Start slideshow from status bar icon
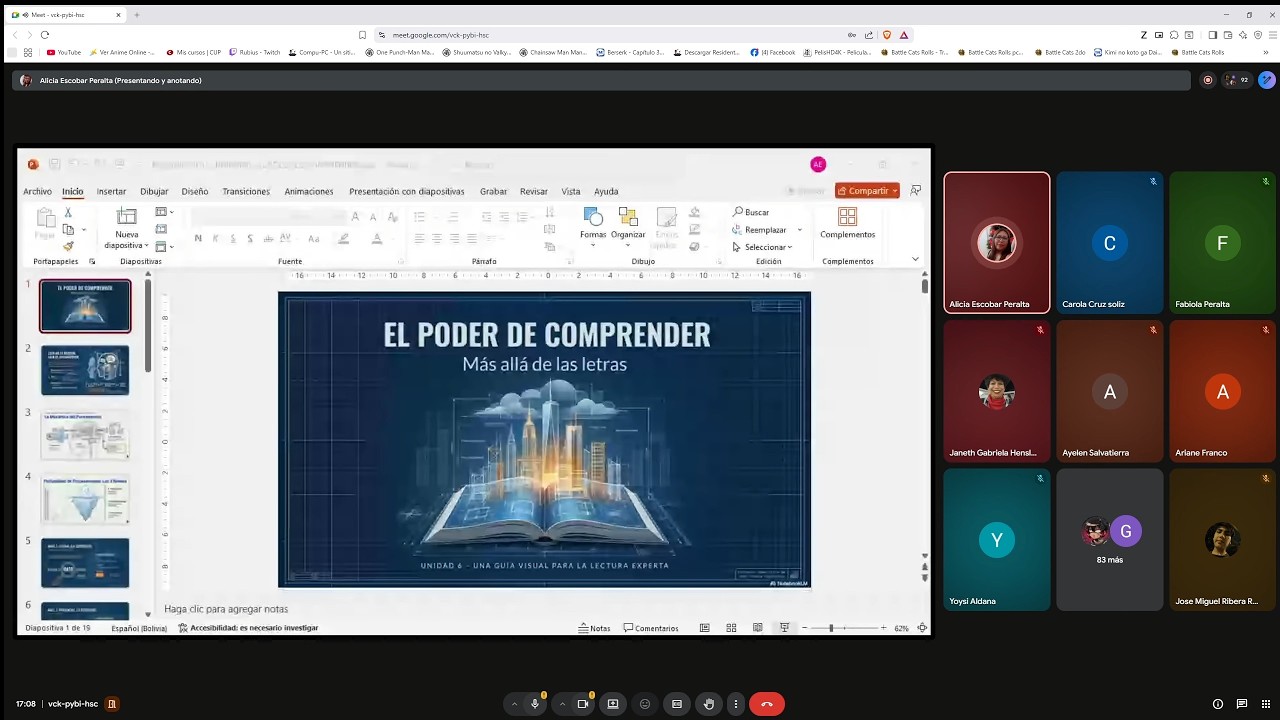Image resolution: width=1280 pixels, height=720 pixels. click(x=784, y=628)
